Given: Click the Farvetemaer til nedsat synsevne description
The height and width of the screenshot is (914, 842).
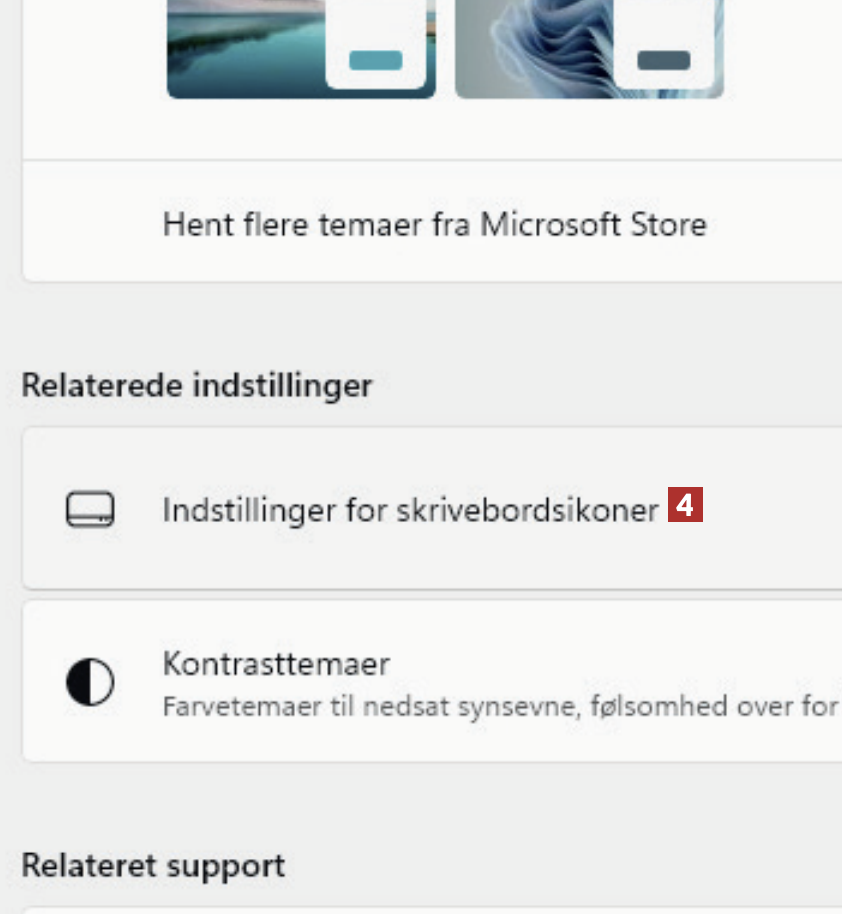Looking at the screenshot, I should point(500,707).
